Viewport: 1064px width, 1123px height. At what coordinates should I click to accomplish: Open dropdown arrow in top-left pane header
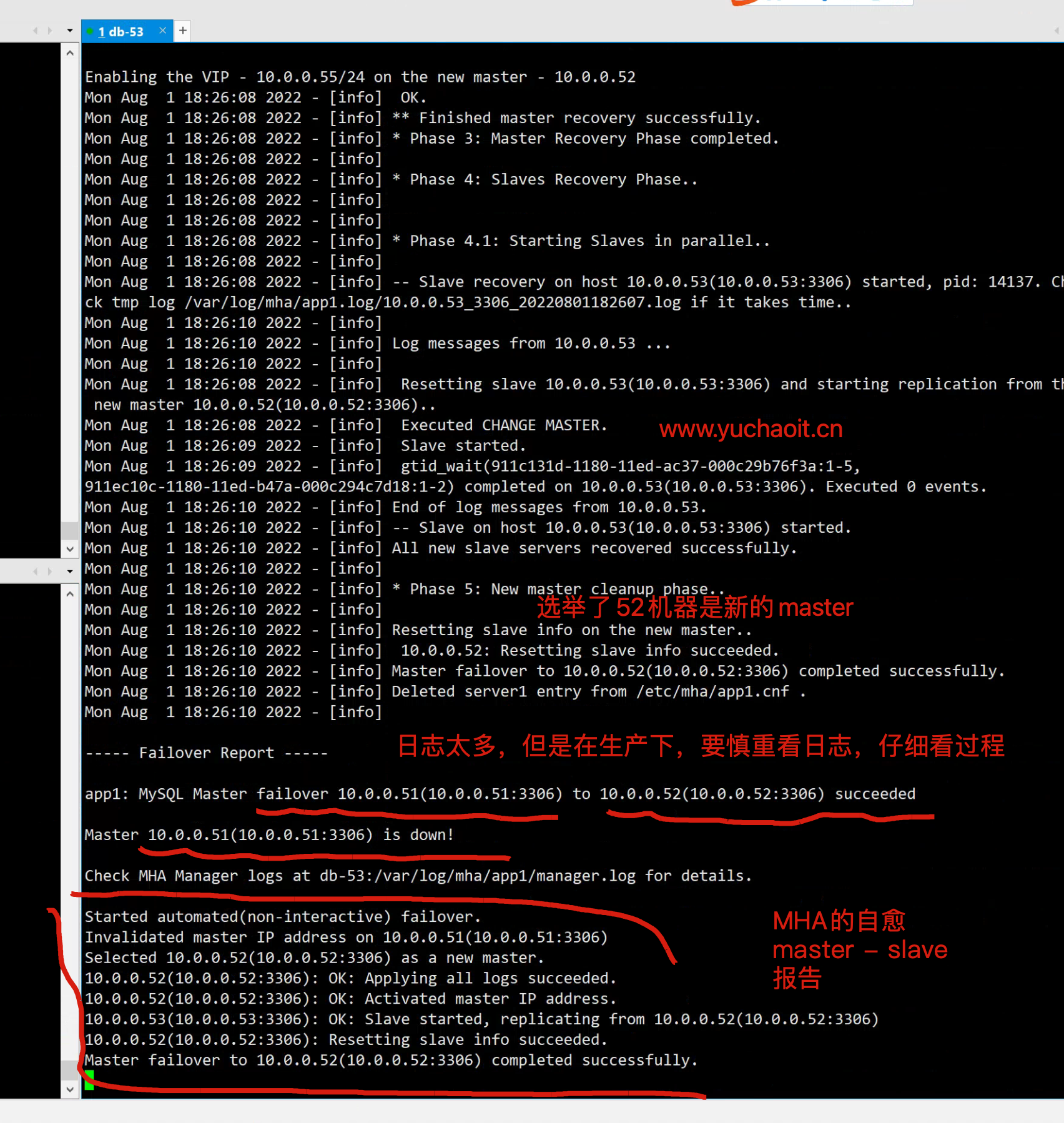pyautogui.click(x=69, y=31)
